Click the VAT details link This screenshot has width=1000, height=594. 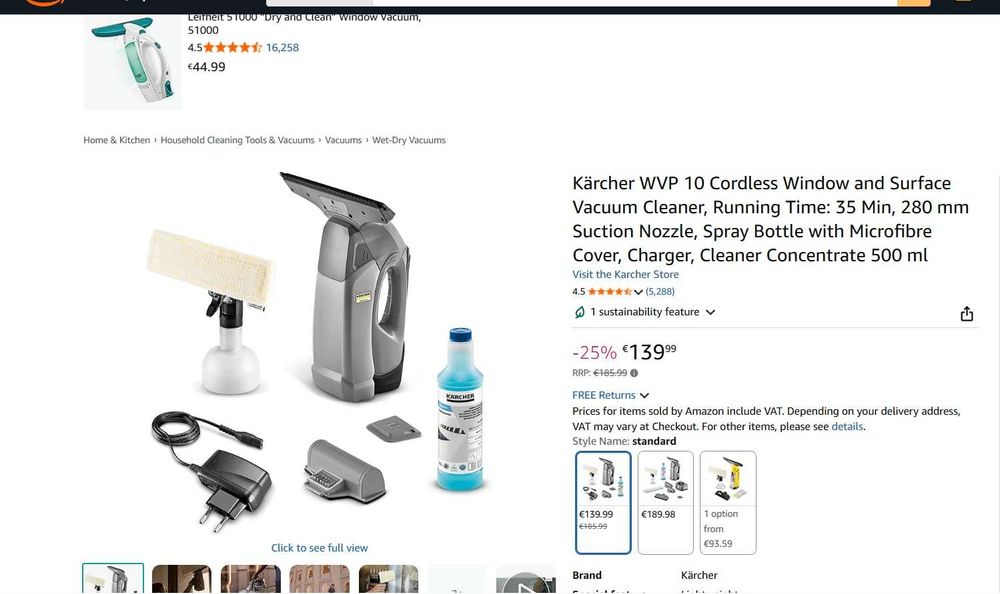(847, 427)
